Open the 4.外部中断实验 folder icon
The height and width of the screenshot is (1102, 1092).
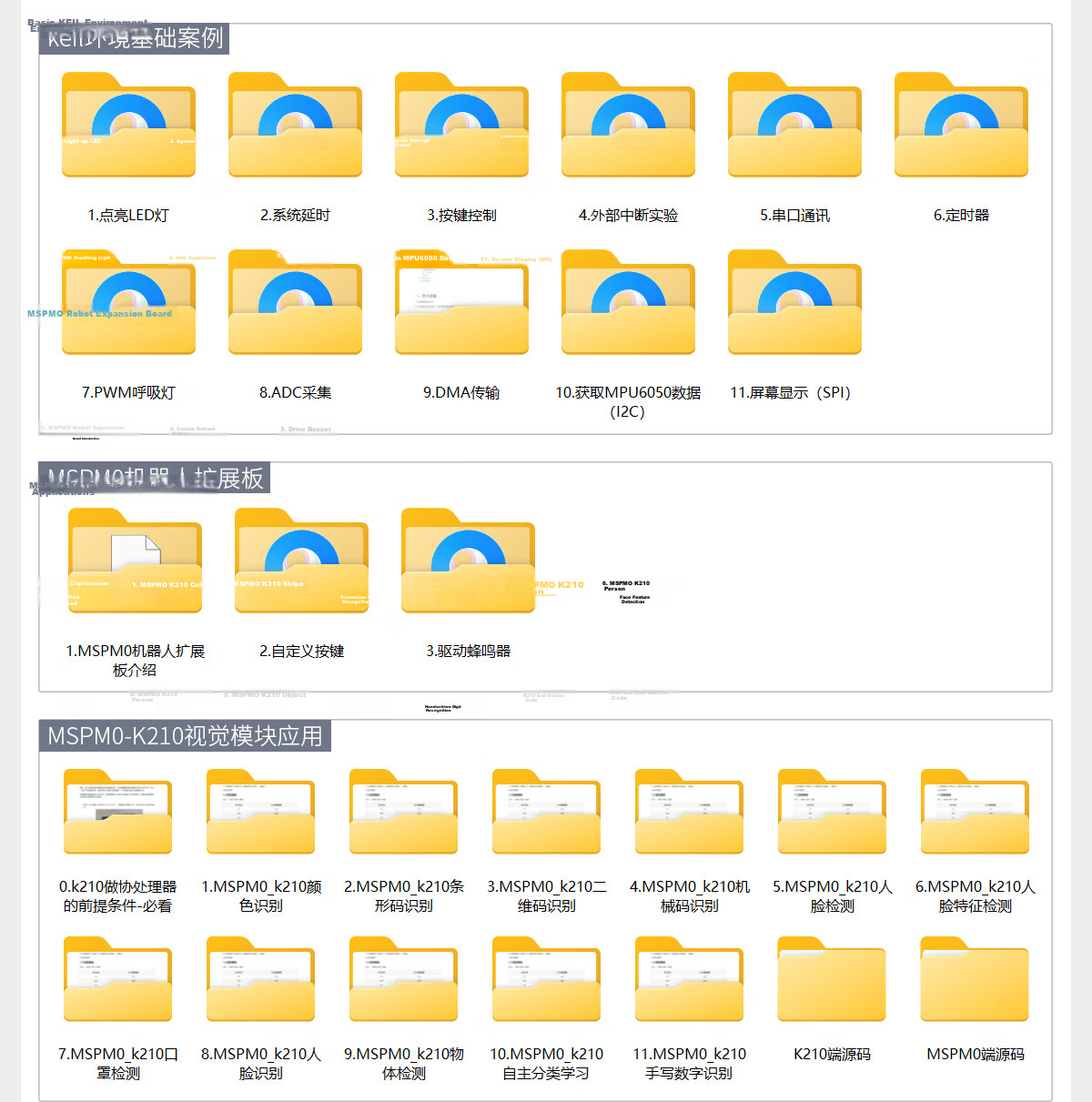628,126
